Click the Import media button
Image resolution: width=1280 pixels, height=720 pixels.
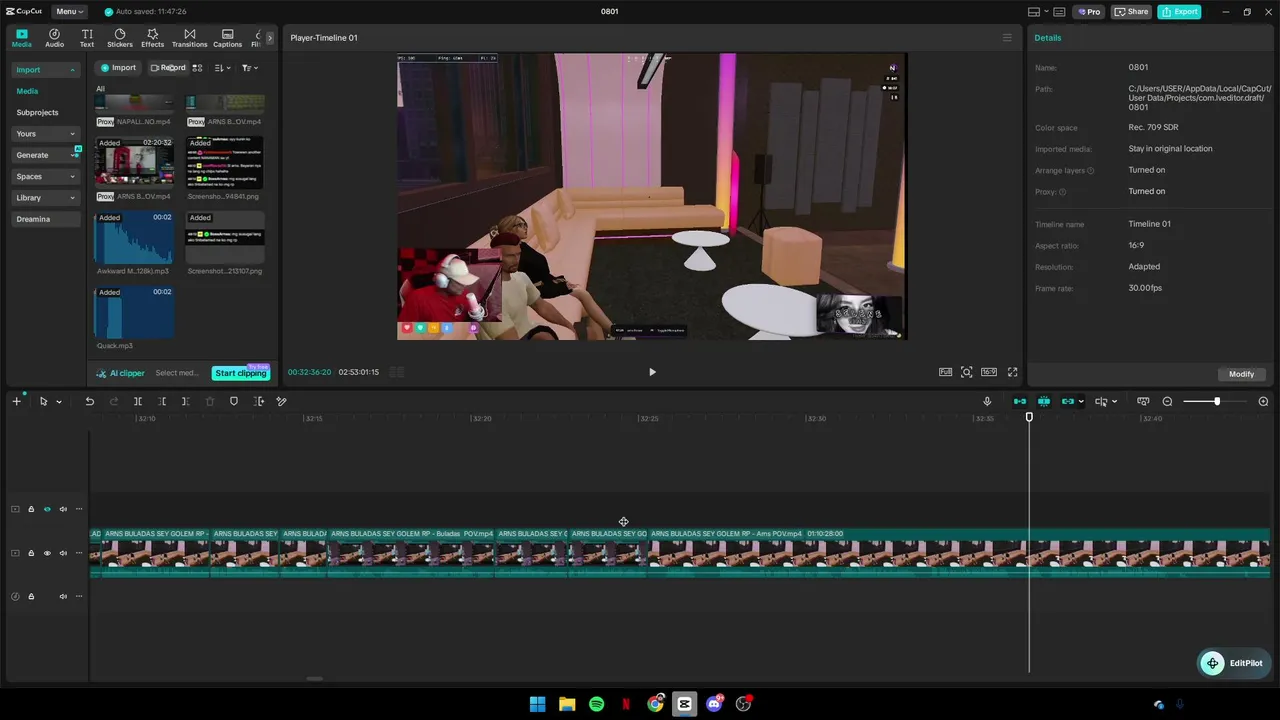118,68
